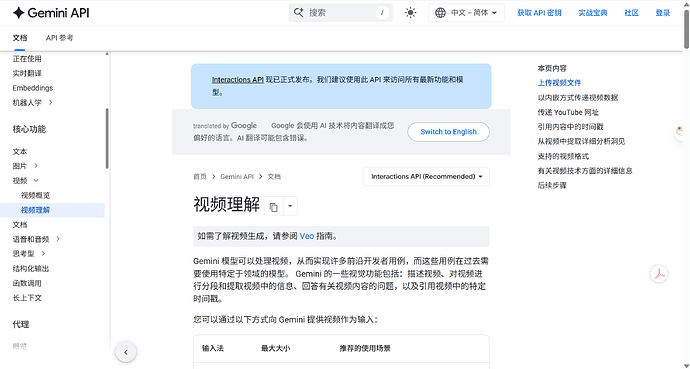Jump to 后续步骤 section
The width and height of the screenshot is (690, 369).
[x=552, y=185]
